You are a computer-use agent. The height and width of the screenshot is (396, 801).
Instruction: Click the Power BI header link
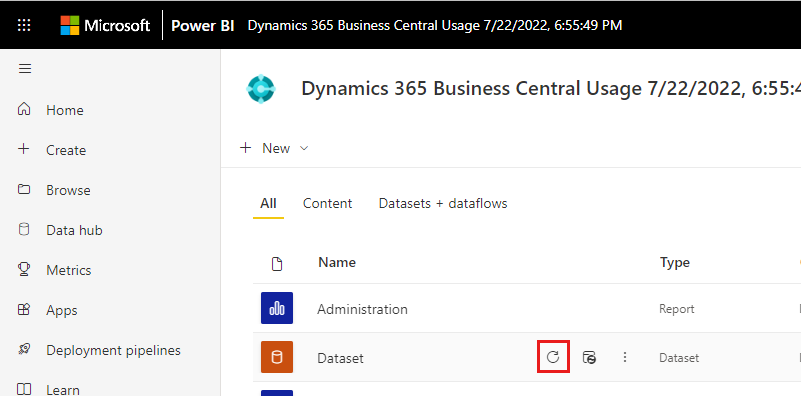pos(202,26)
